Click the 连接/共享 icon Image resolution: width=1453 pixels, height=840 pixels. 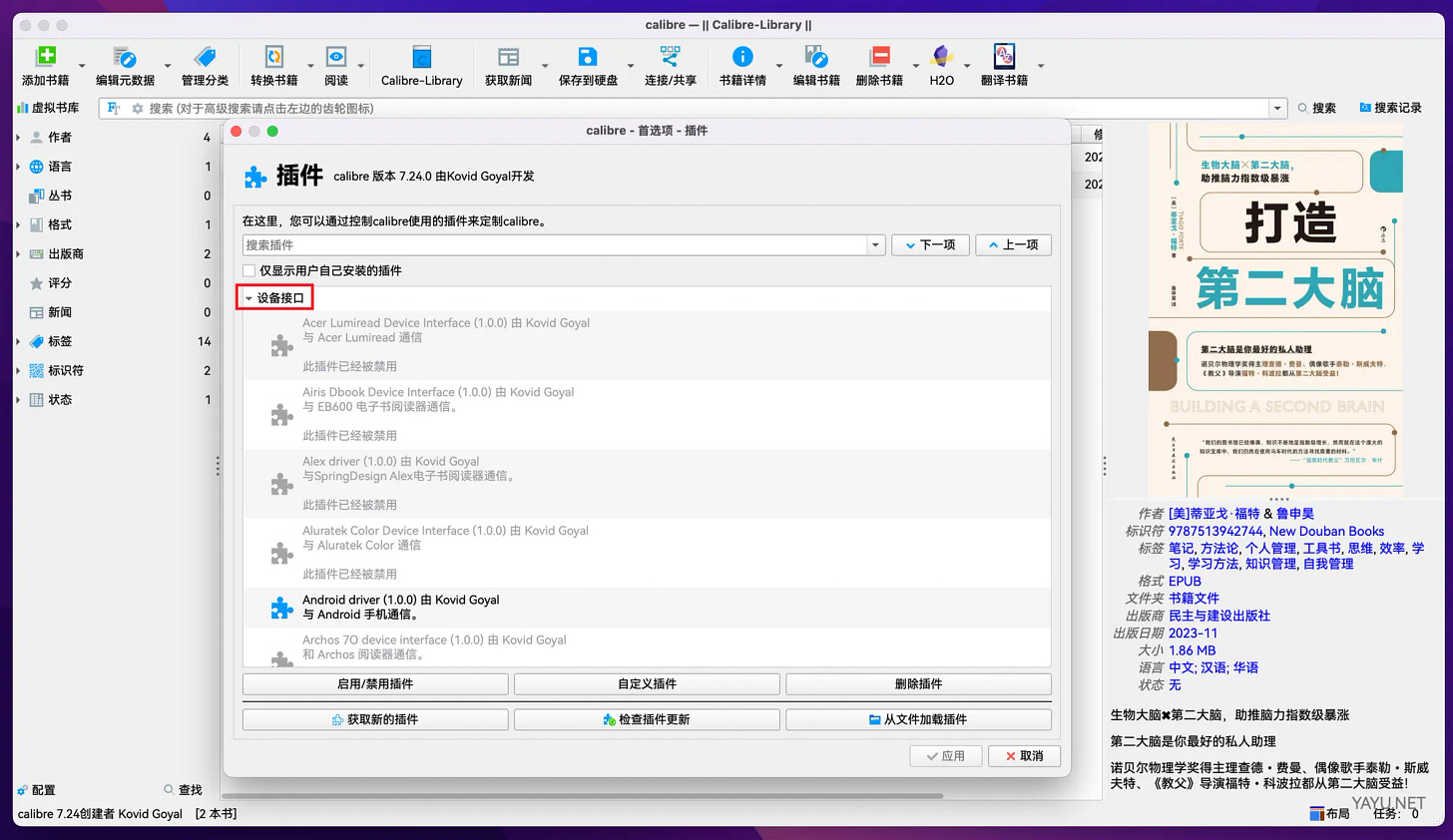point(671,57)
